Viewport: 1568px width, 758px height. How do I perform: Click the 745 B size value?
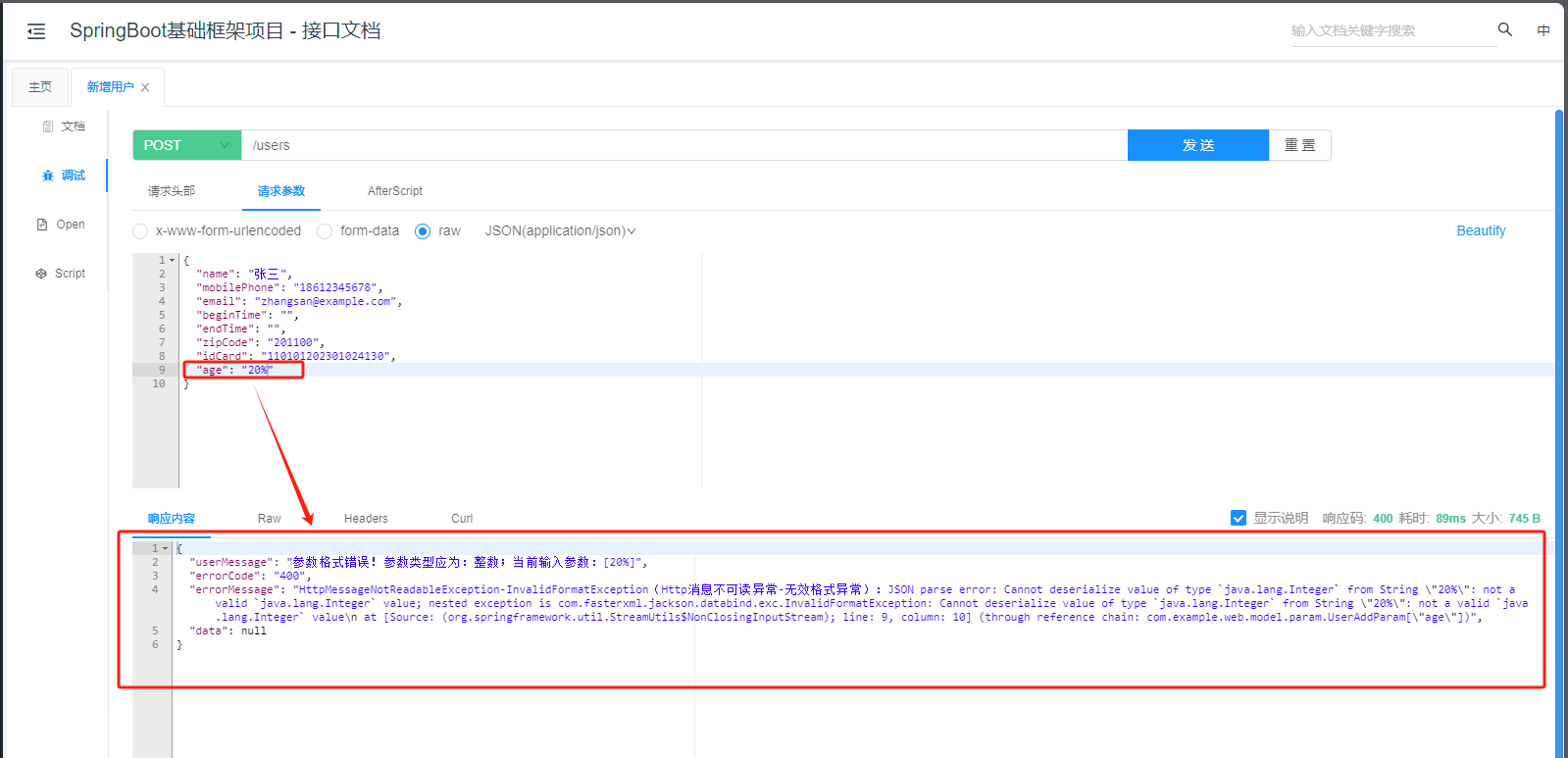point(1525,519)
